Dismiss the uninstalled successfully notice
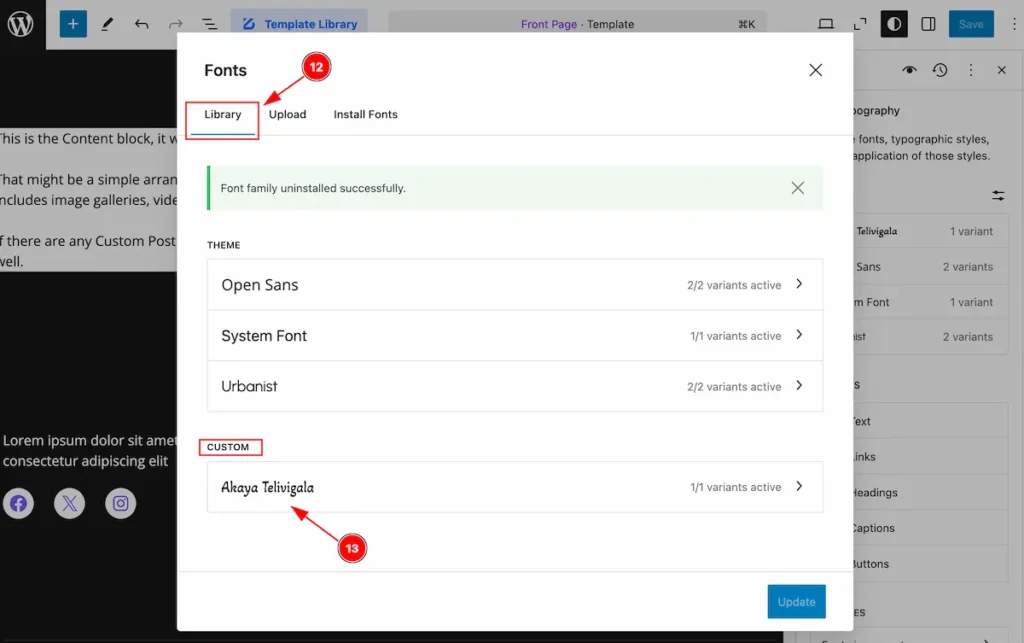This screenshot has height=643, width=1024. (797, 188)
